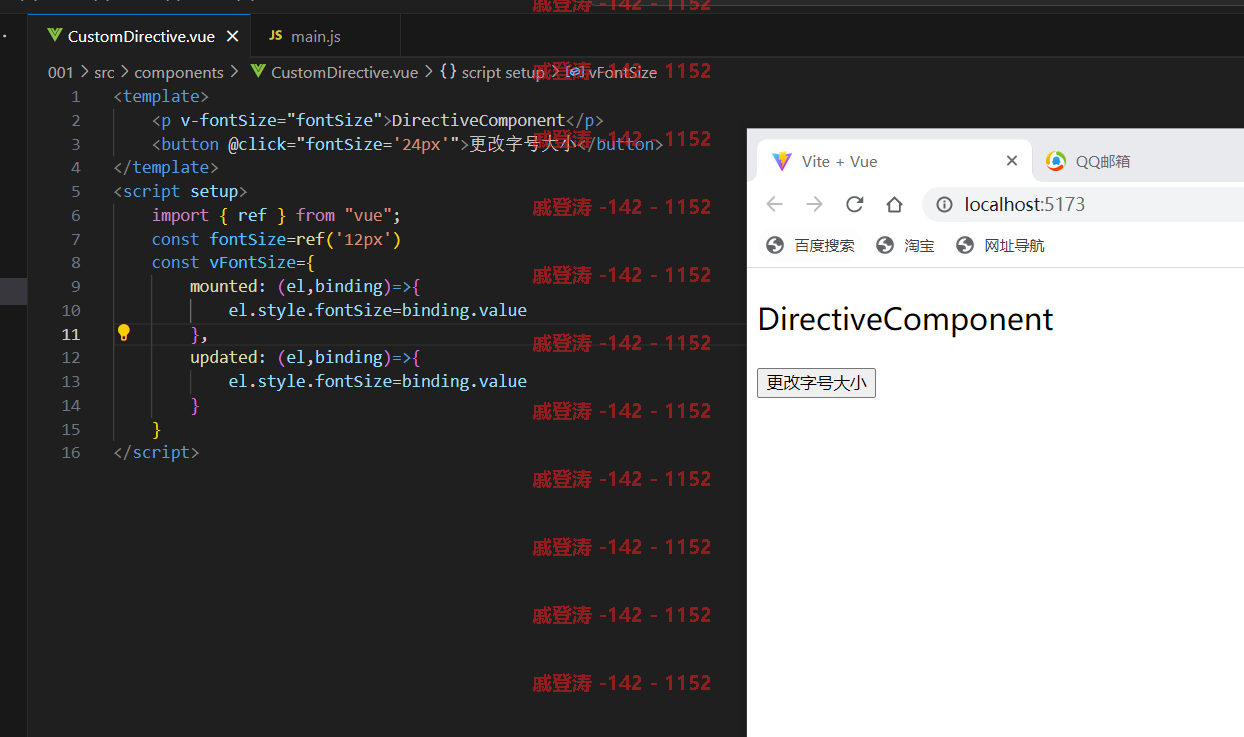
Task: Click the QQ邮箱 tab favicon
Action: (x=1056, y=161)
